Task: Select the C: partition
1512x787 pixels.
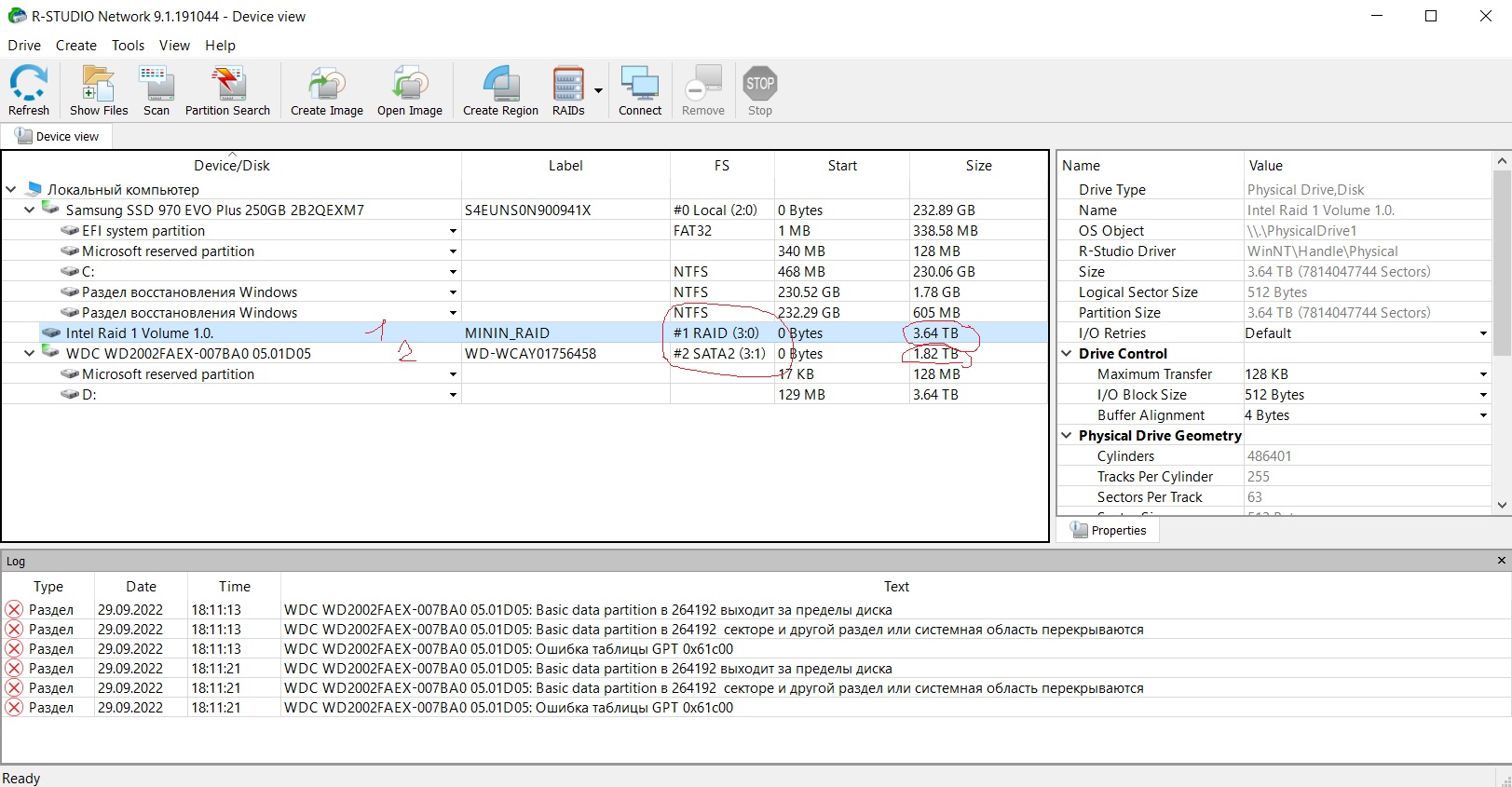Action: click(89, 271)
